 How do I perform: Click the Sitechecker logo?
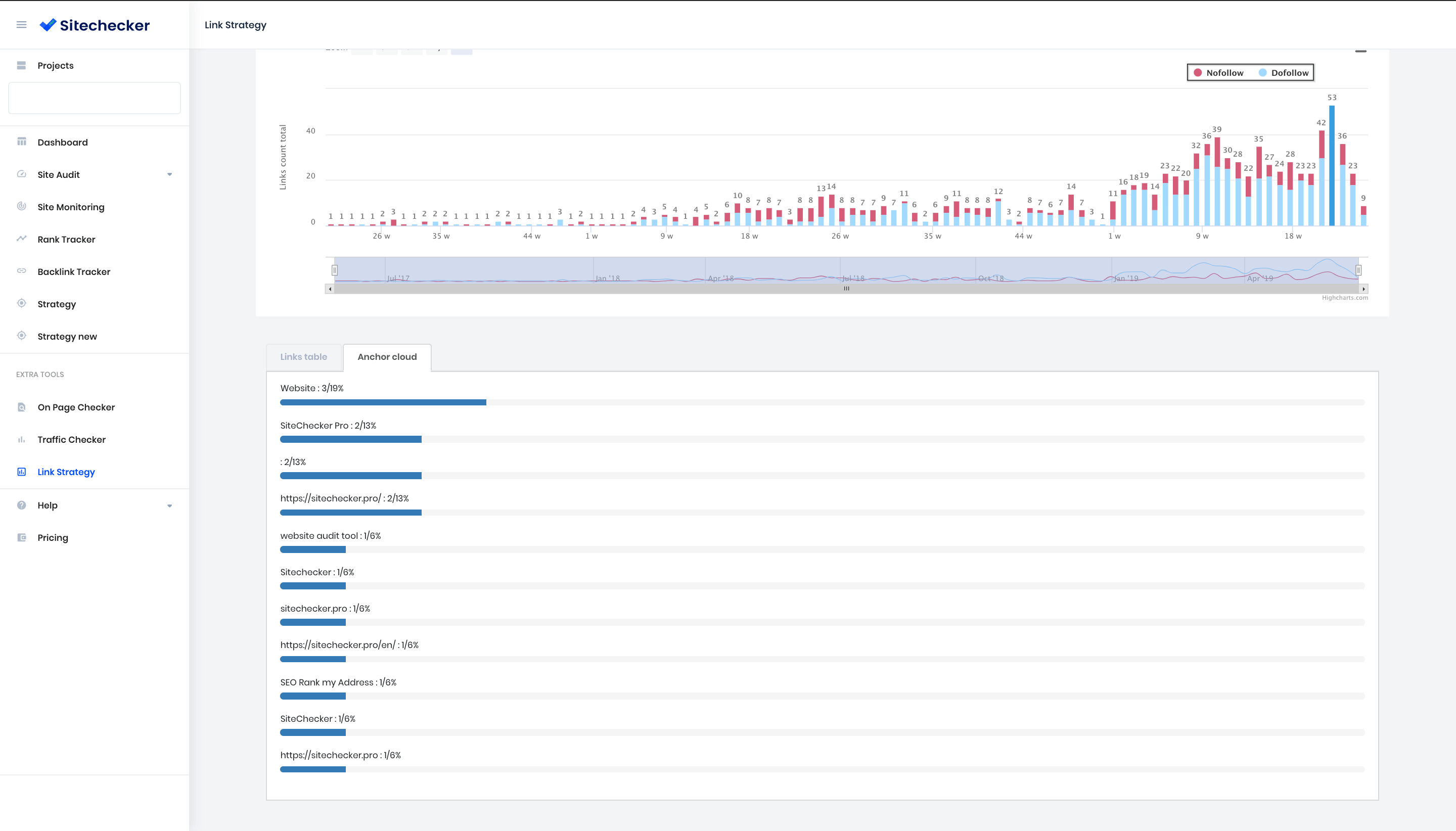pyautogui.click(x=95, y=25)
